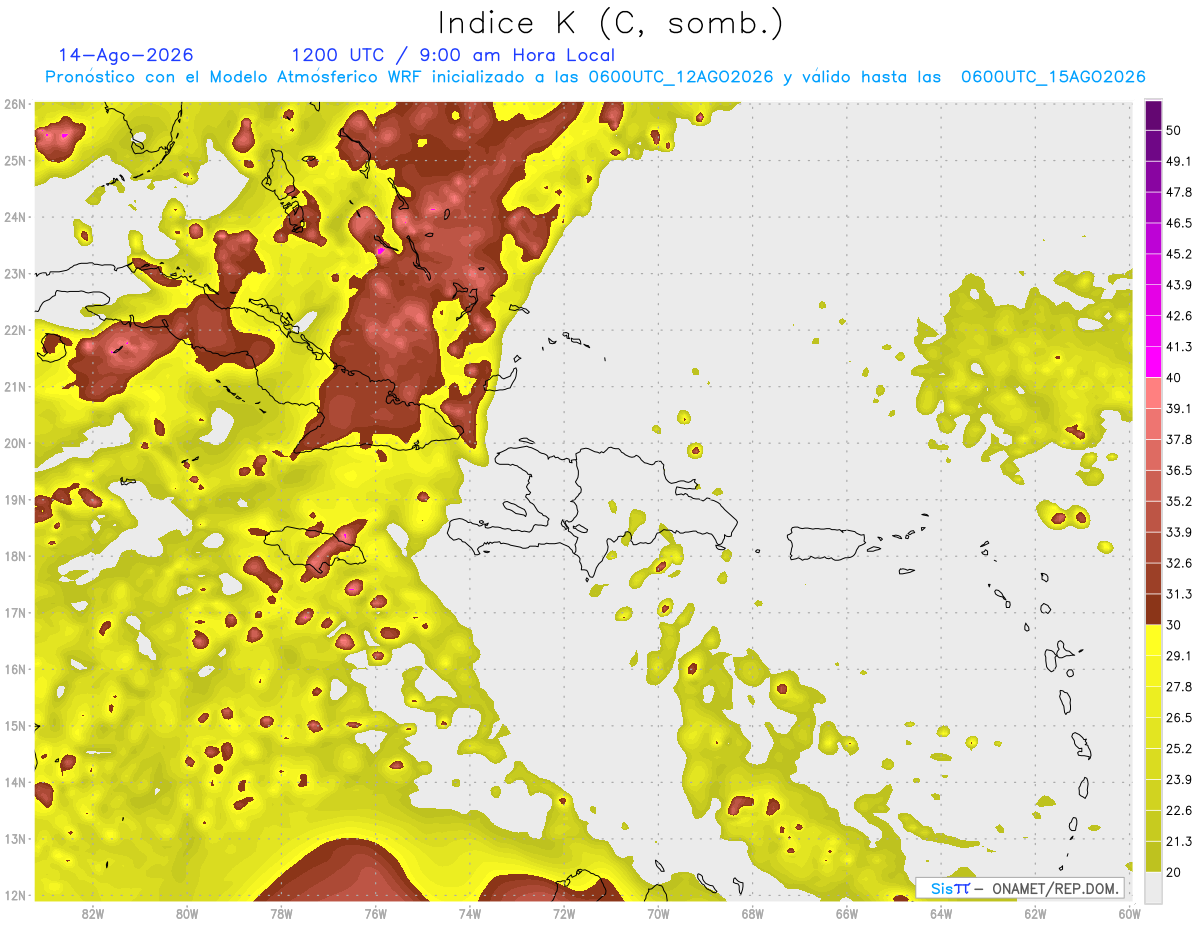
Task: Click the 15N latitude label
Action: 14,725
